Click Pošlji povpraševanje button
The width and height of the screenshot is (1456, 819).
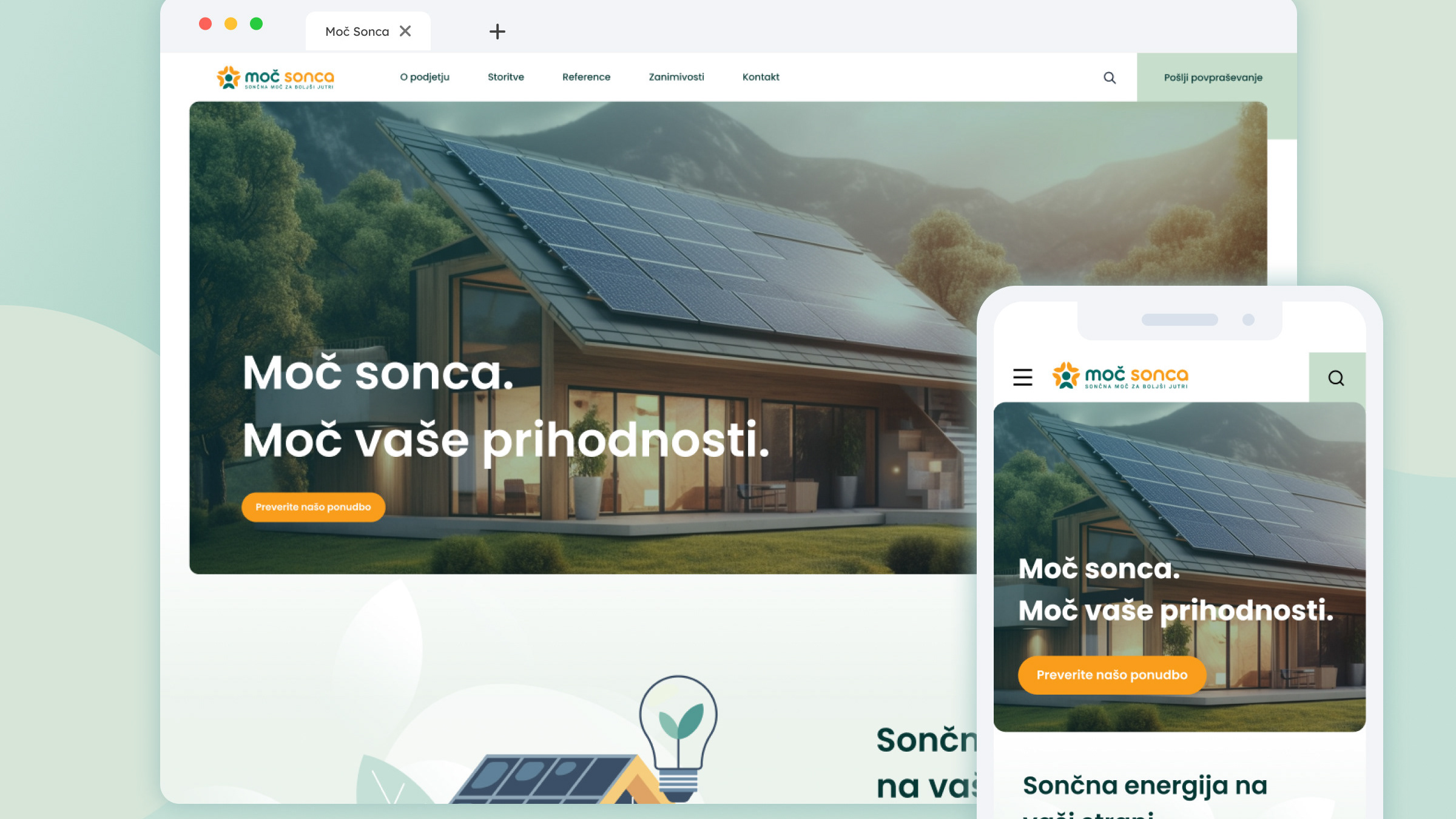click(x=1213, y=78)
